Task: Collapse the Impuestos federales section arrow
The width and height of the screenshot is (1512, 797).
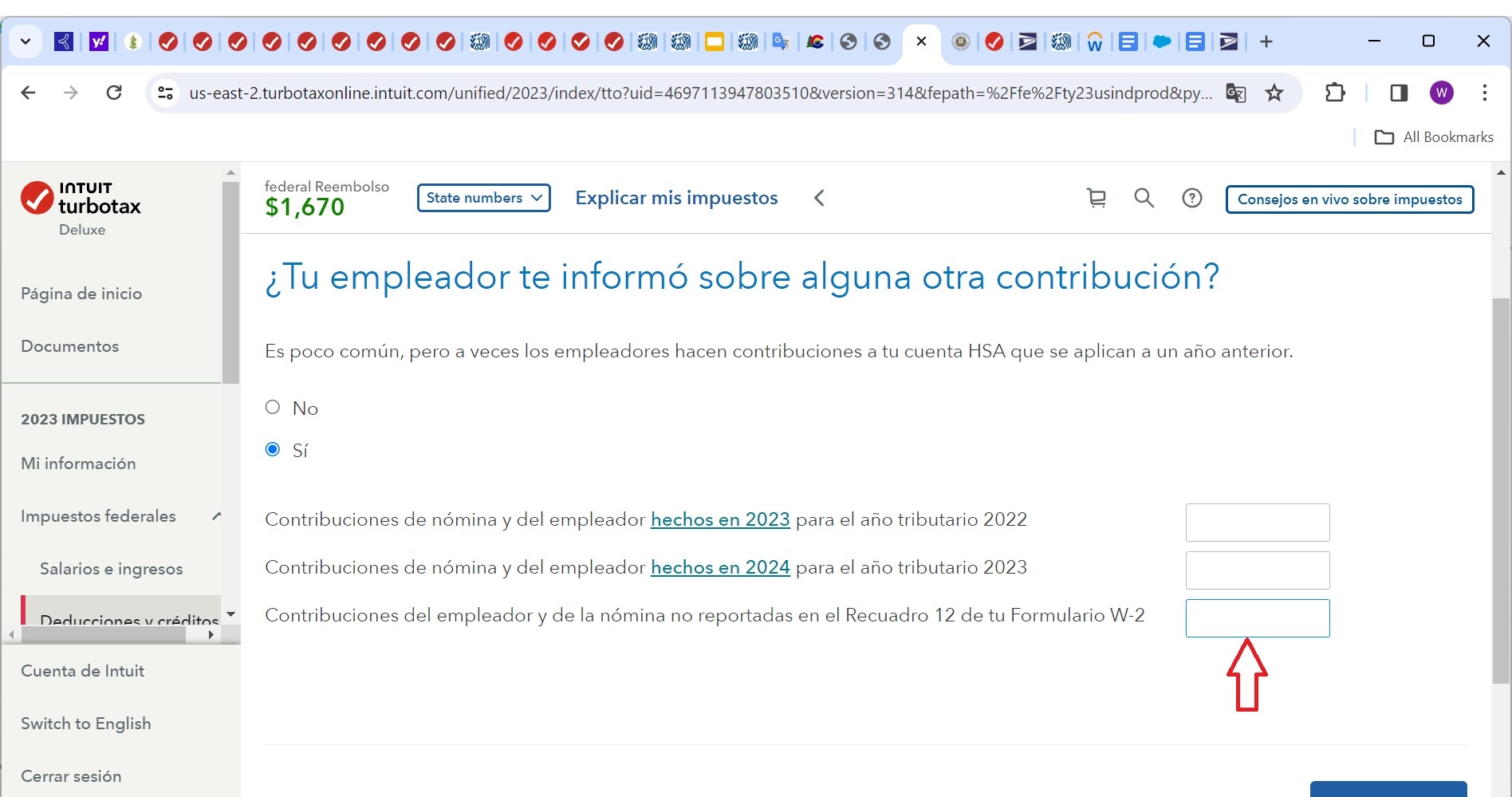Action: coord(216,516)
